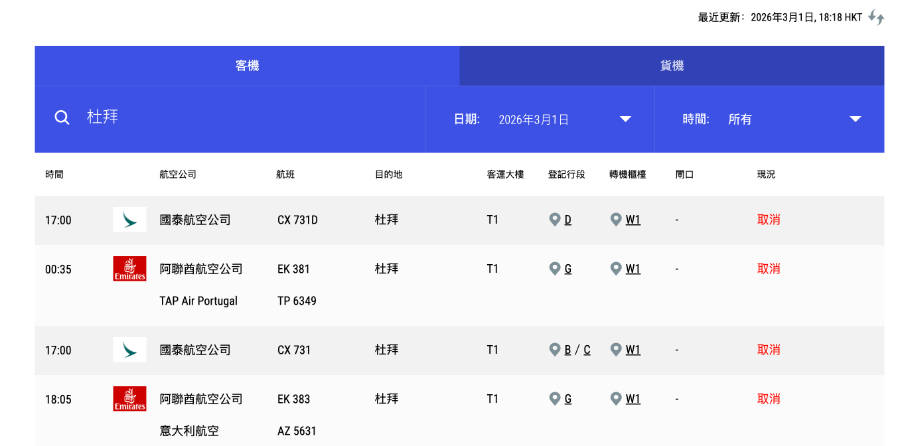Click location pin beside check-in aisle B / C
The width and height of the screenshot is (900, 446).
click(554, 350)
